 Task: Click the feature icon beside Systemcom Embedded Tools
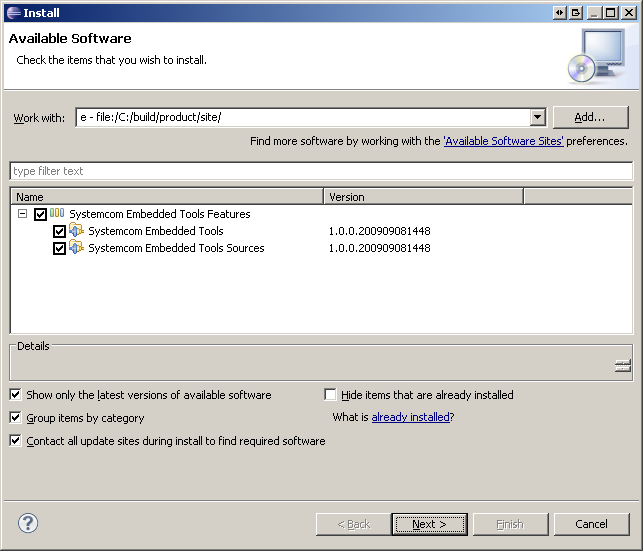click(76, 230)
